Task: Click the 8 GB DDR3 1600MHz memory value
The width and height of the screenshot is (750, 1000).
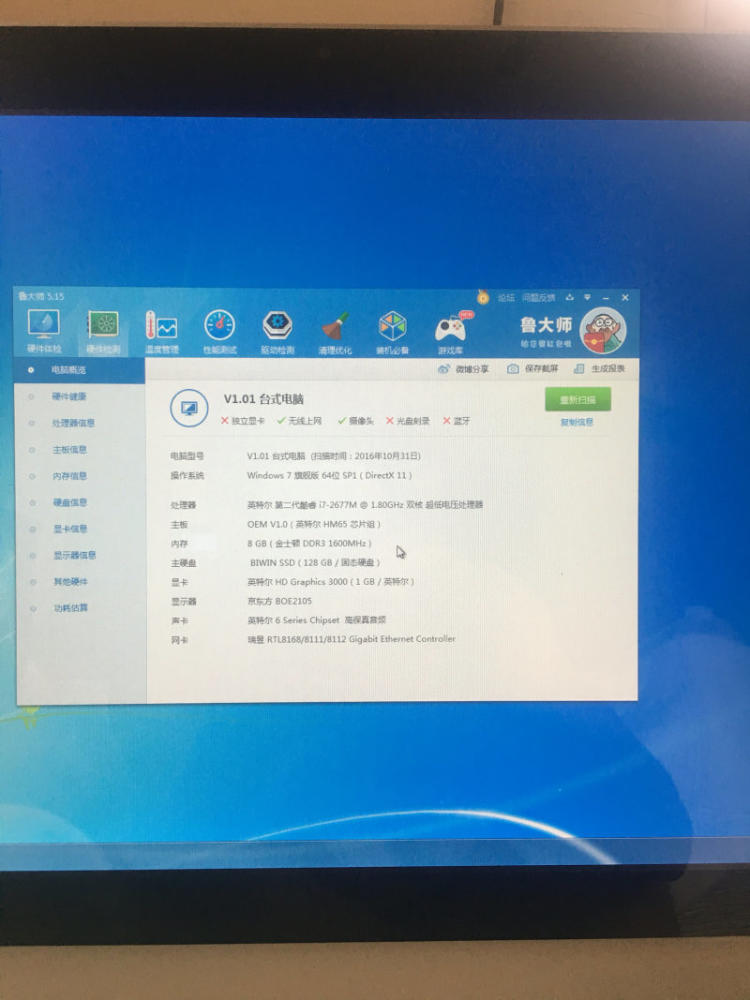Action: pyautogui.click(x=309, y=543)
